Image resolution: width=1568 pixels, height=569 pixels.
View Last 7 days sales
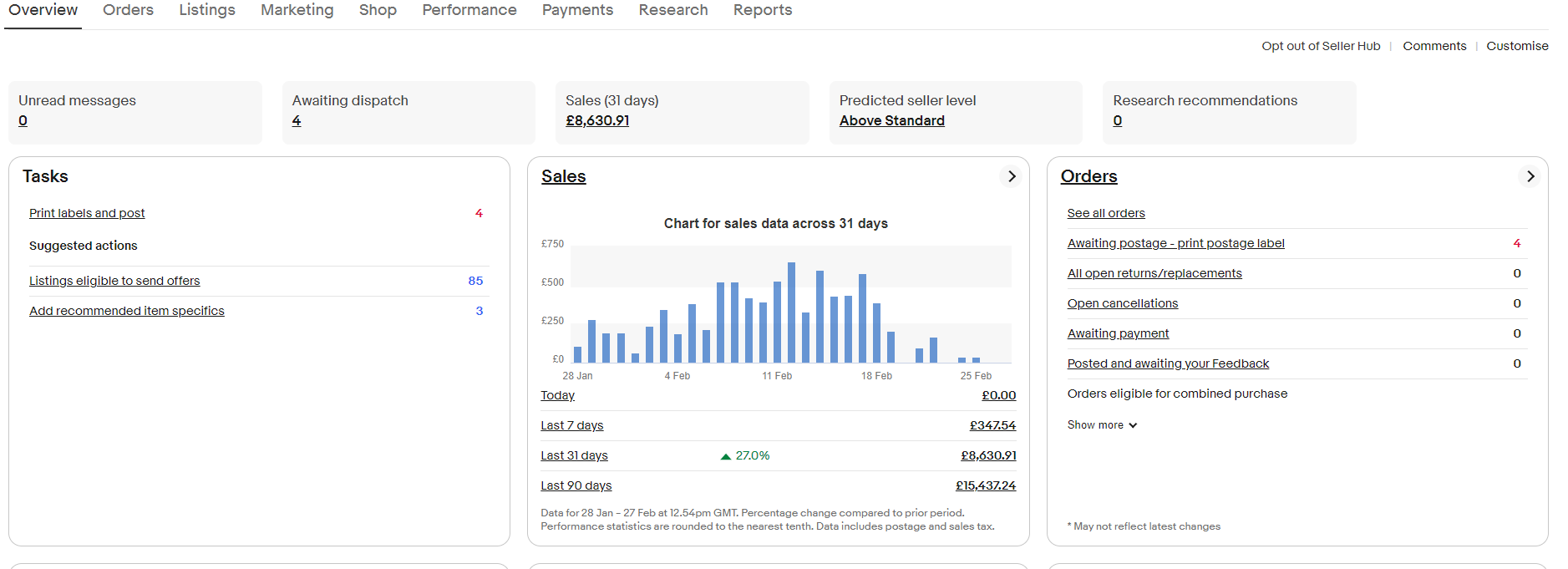[x=571, y=425]
